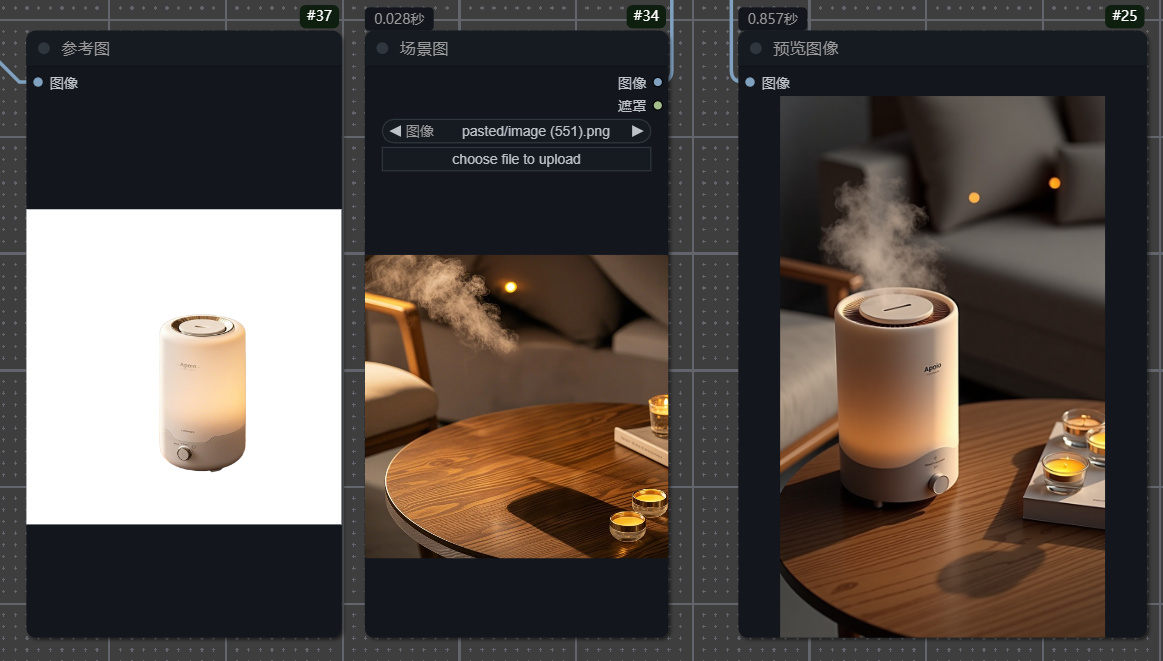Collapse the 预览图像 node with its title circle
The image size is (1163, 661).
pyautogui.click(x=755, y=47)
